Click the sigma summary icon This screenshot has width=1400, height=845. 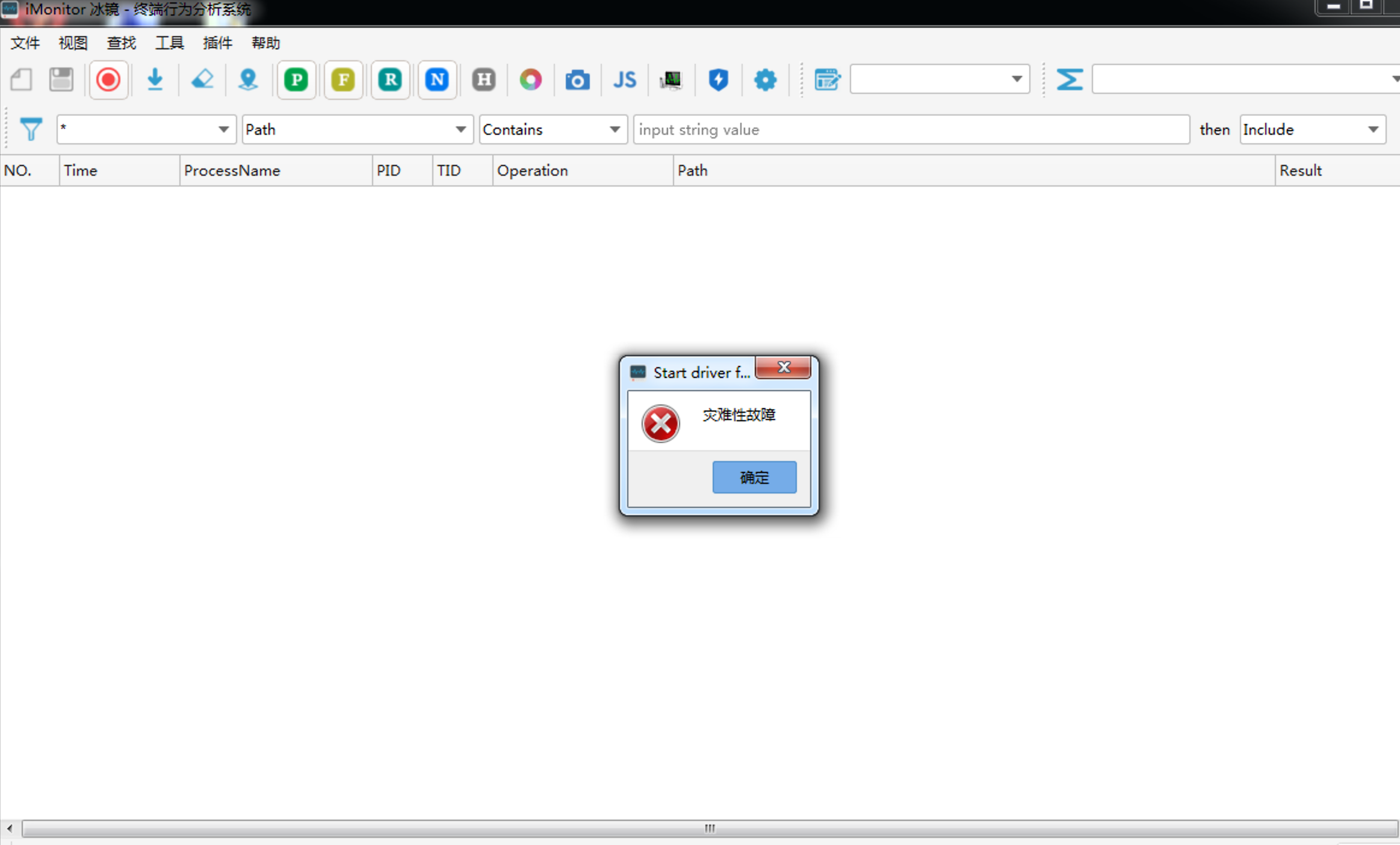pyautogui.click(x=1070, y=79)
